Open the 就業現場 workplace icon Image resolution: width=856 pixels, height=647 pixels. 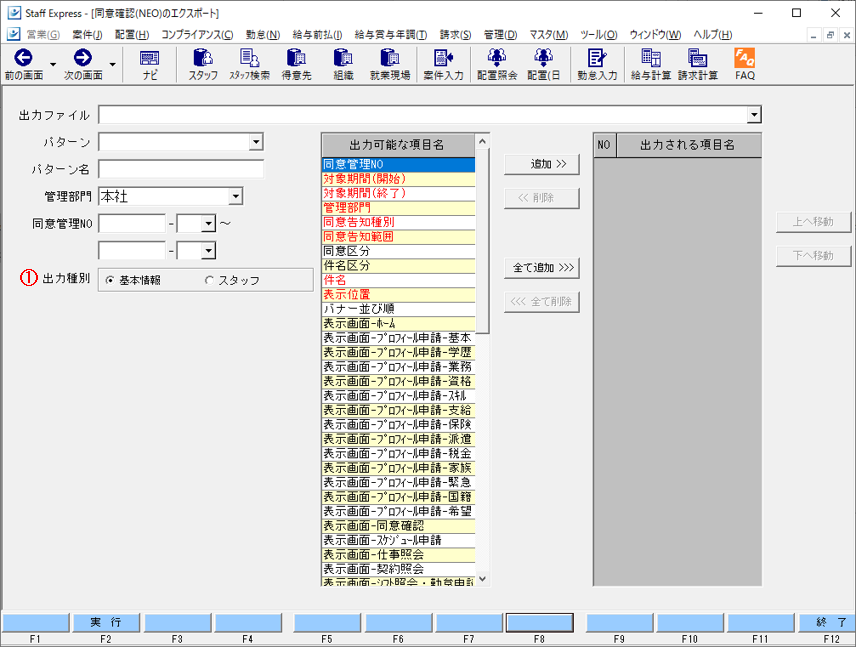pyautogui.click(x=390, y=64)
